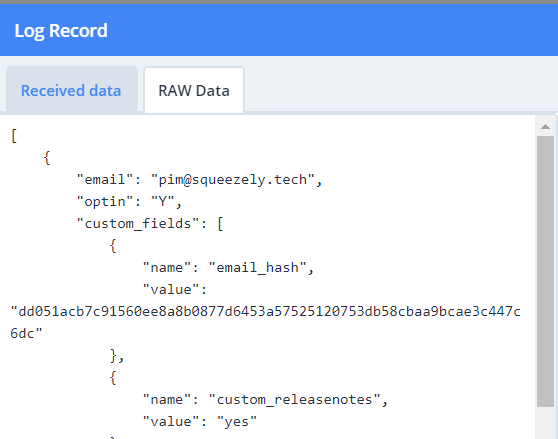This screenshot has width=558, height=439.
Task: Click the "yes" value text
Action: [237, 422]
